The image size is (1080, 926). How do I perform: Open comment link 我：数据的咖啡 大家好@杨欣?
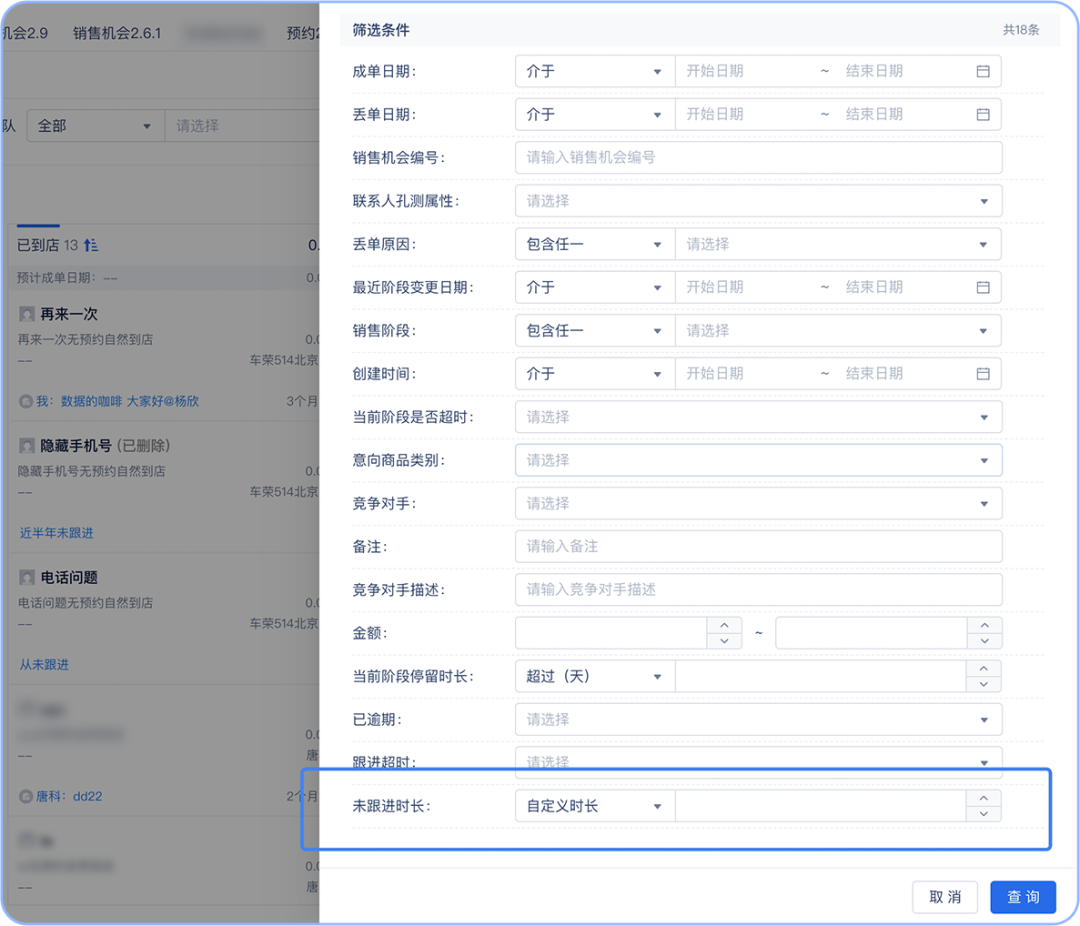pyautogui.click(x=117, y=401)
